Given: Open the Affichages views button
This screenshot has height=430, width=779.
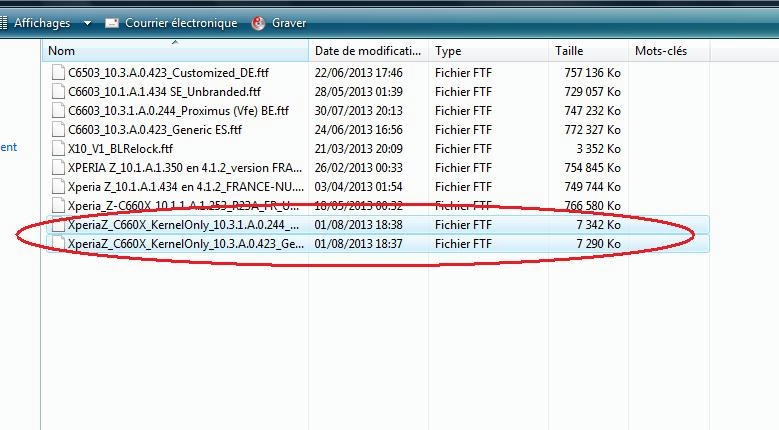Looking at the screenshot, I should pyautogui.click(x=36, y=23).
